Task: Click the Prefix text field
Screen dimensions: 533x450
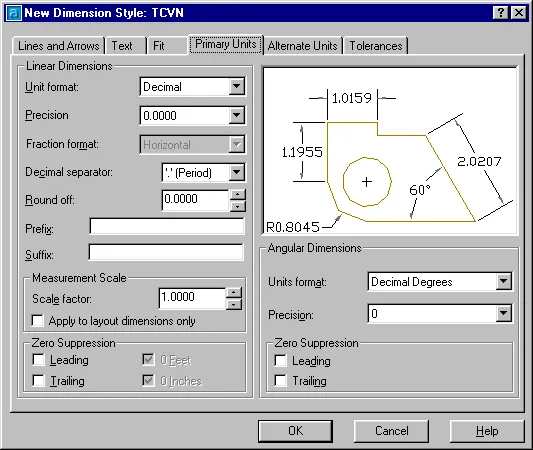Action: pyautogui.click(x=167, y=226)
